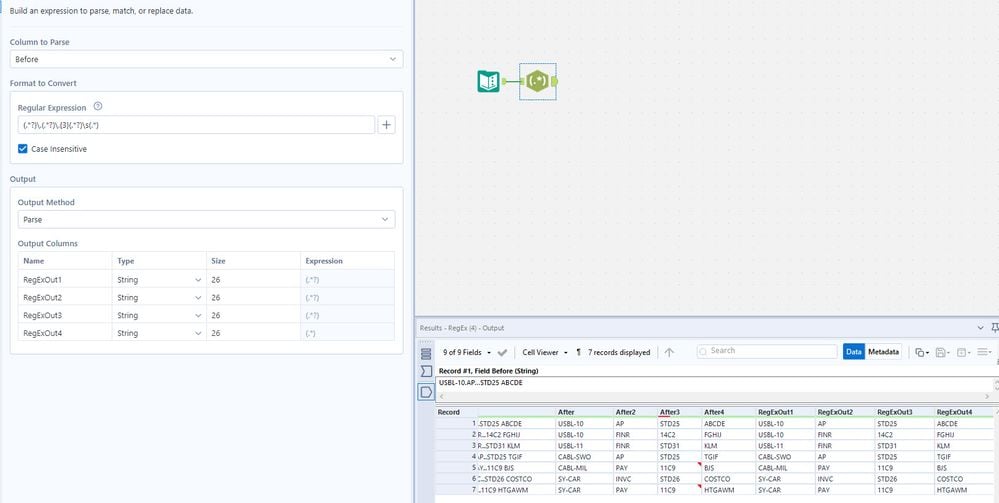Viewport: 999px width, 503px height.
Task: Select the 'CABL-SWO' cell in After column
Action: [x=584, y=456]
